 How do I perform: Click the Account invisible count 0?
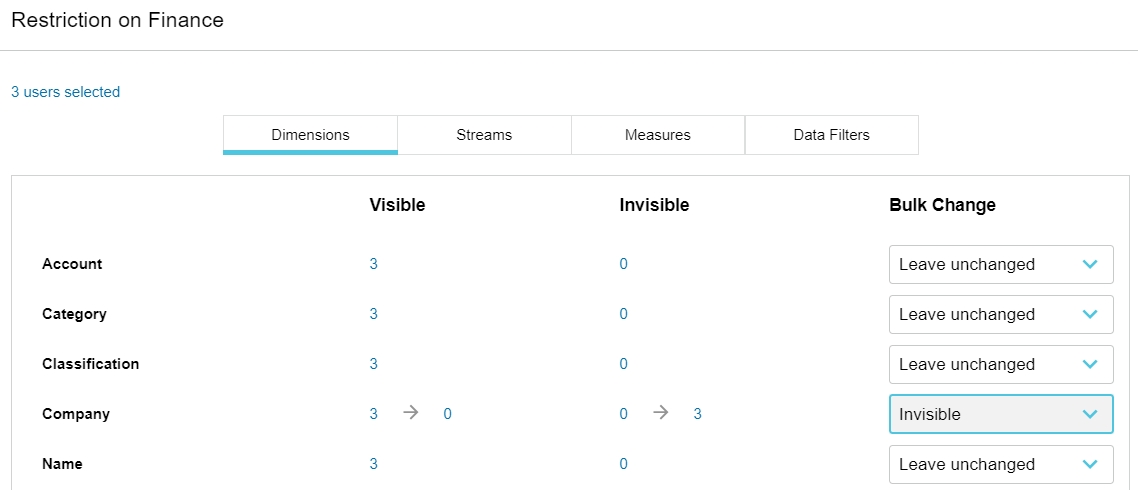click(624, 265)
